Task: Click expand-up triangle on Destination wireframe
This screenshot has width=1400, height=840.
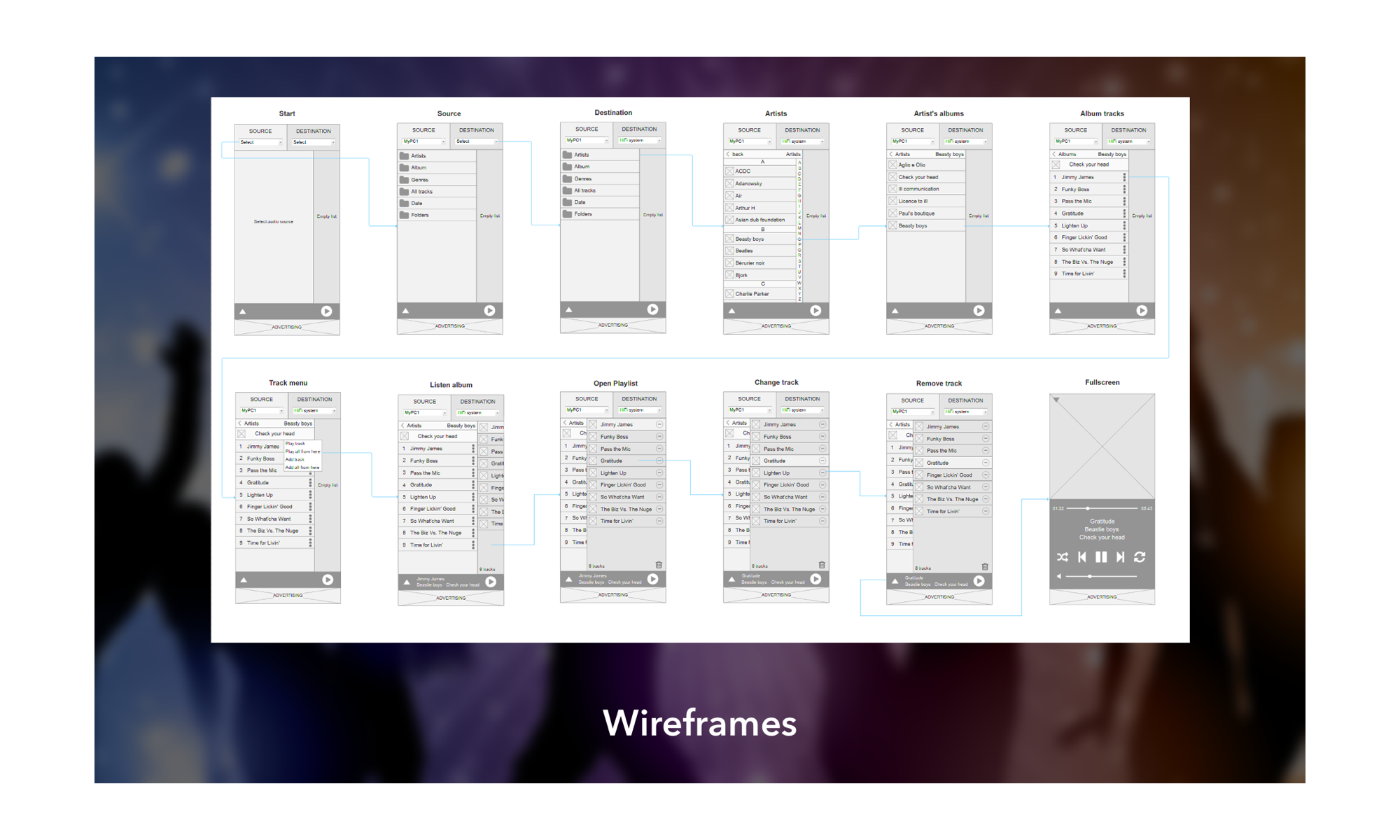Action: (x=569, y=309)
